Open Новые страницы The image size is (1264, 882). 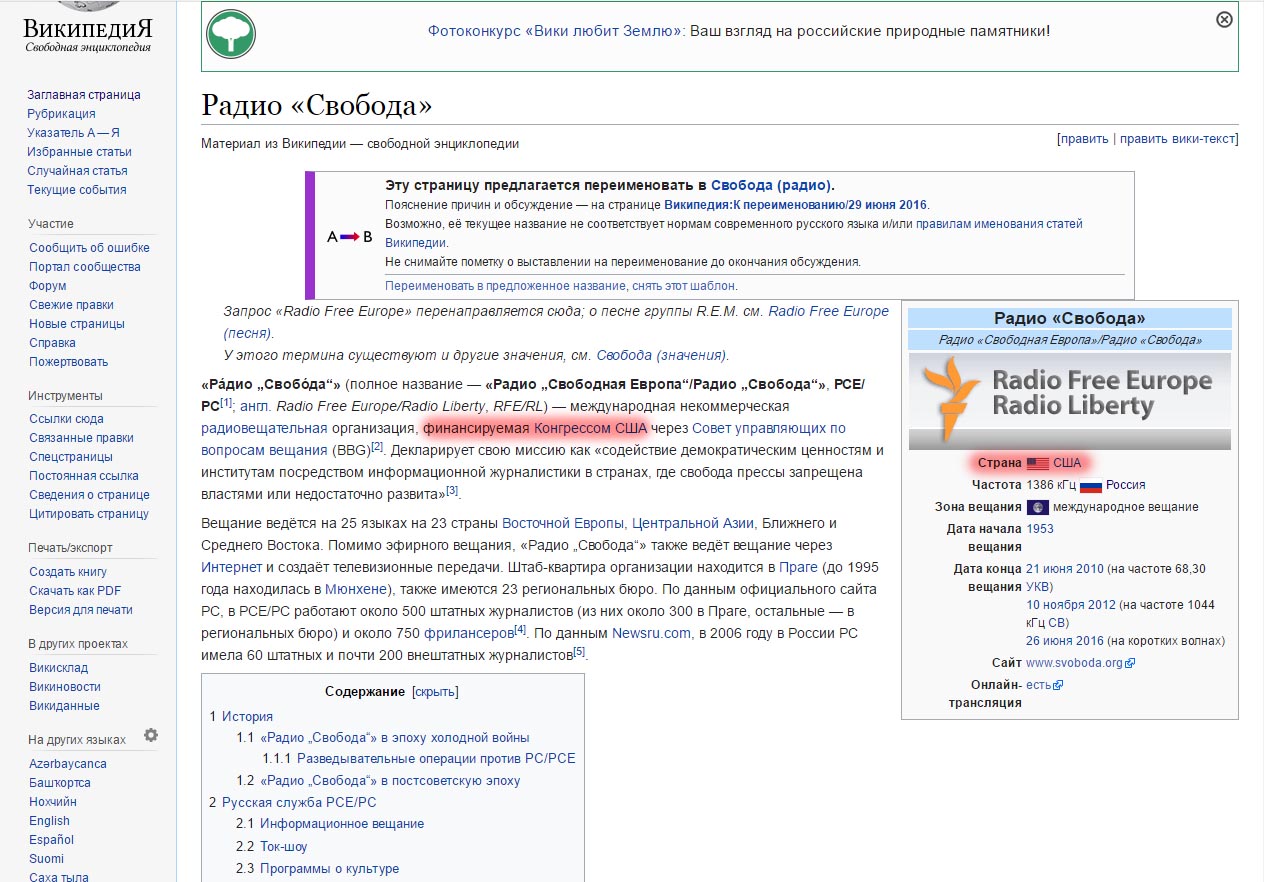point(77,324)
